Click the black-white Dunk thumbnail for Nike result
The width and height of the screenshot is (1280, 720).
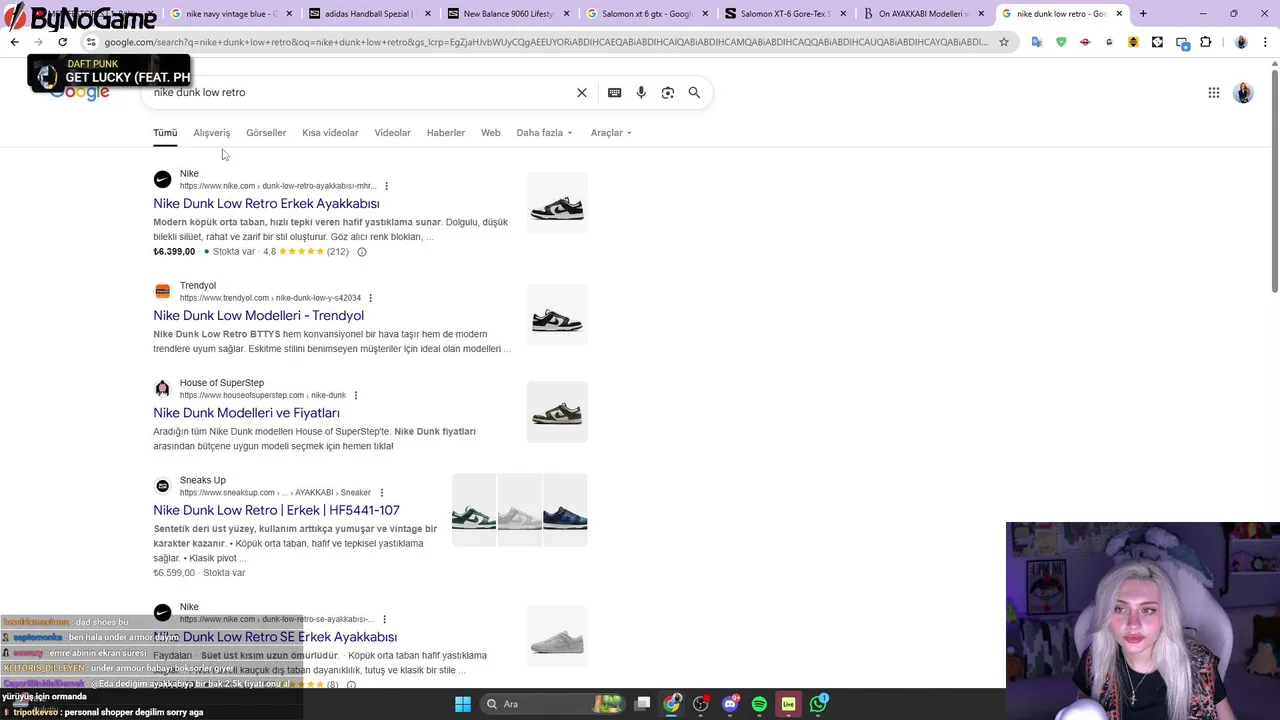(557, 204)
